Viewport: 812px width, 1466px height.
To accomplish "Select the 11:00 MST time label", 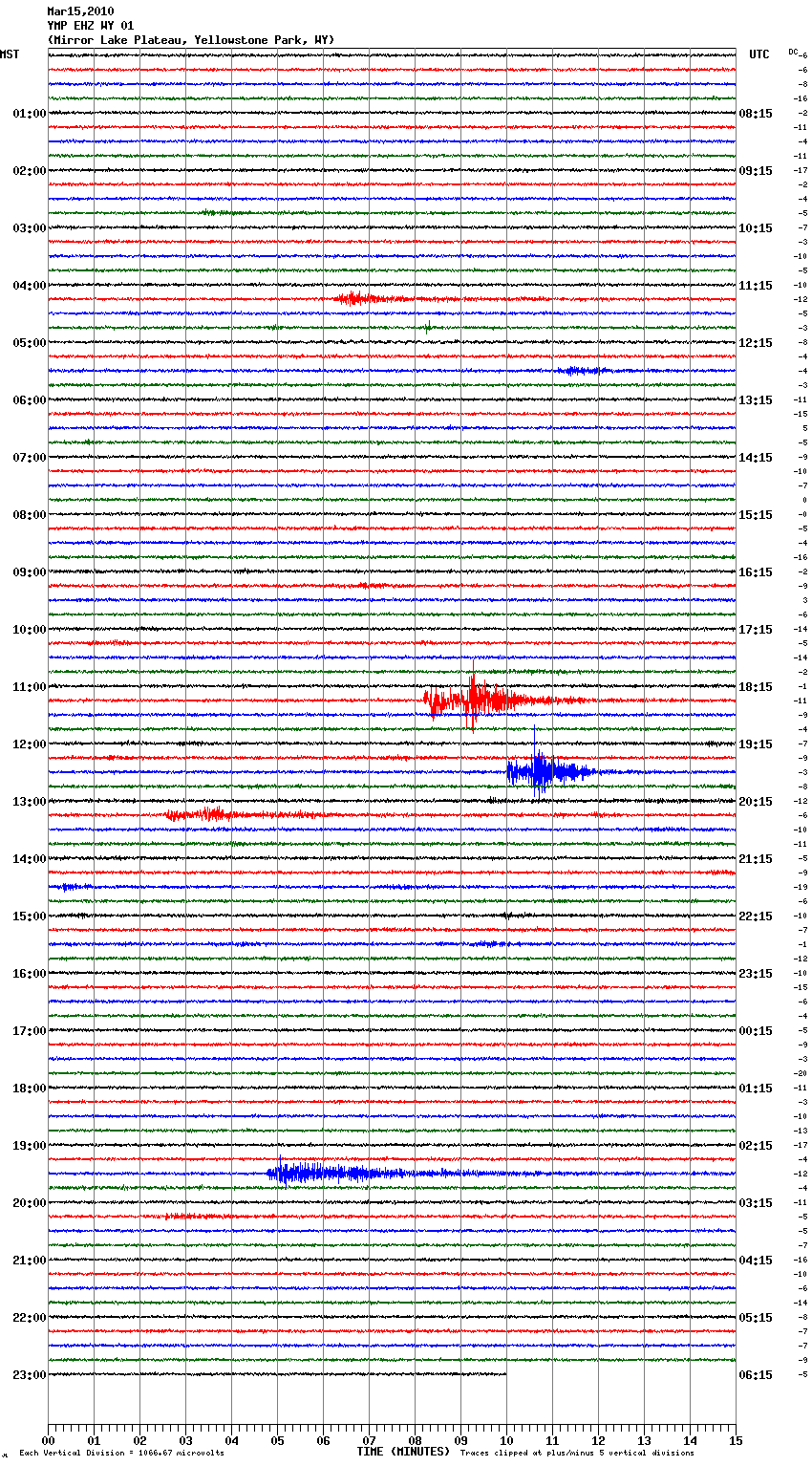I will [x=29, y=687].
